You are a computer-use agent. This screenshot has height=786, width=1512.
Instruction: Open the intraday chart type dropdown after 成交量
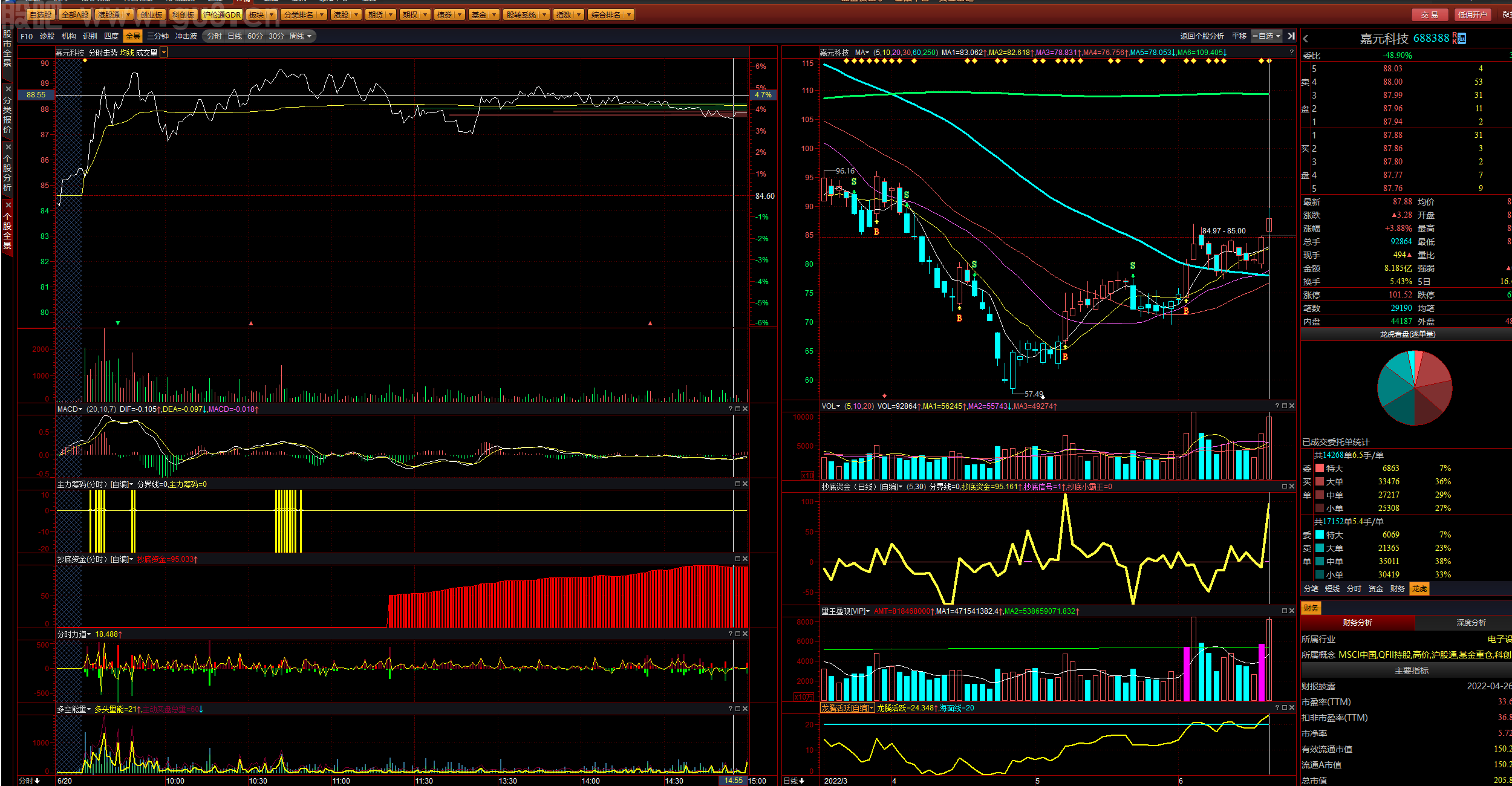[163, 53]
